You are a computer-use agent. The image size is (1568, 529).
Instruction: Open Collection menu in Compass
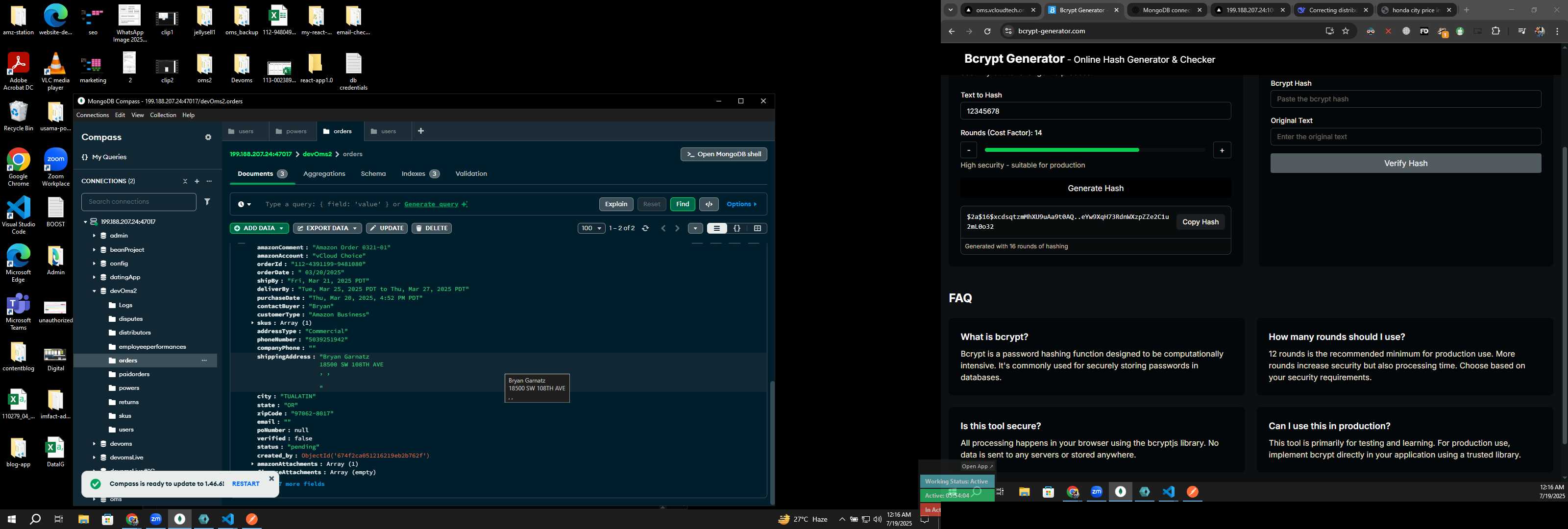click(163, 115)
